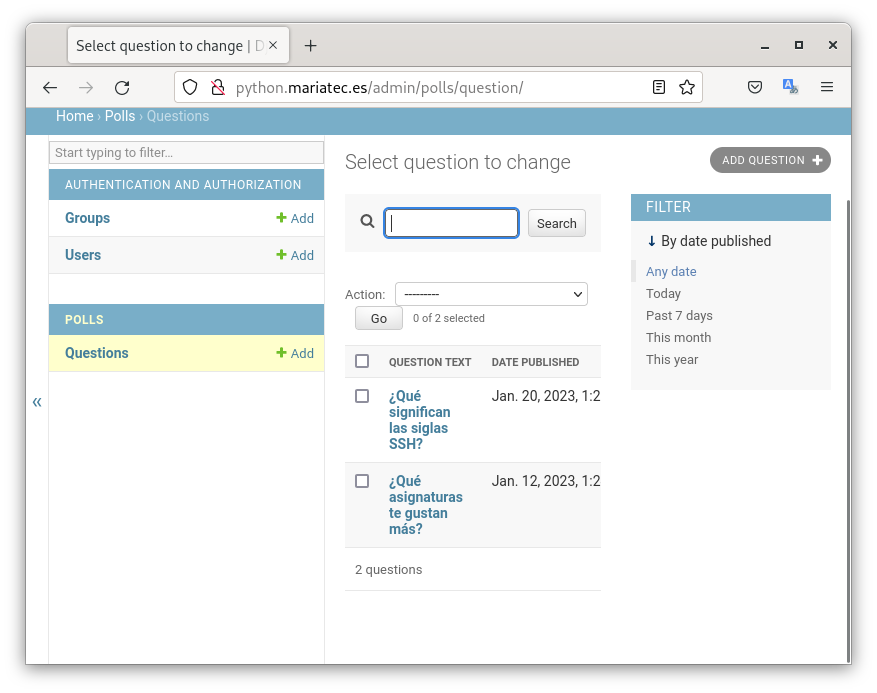Open the Action dropdown menu
Image resolution: width=877 pixels, height=693 pixels.
(x=491, y=294)
